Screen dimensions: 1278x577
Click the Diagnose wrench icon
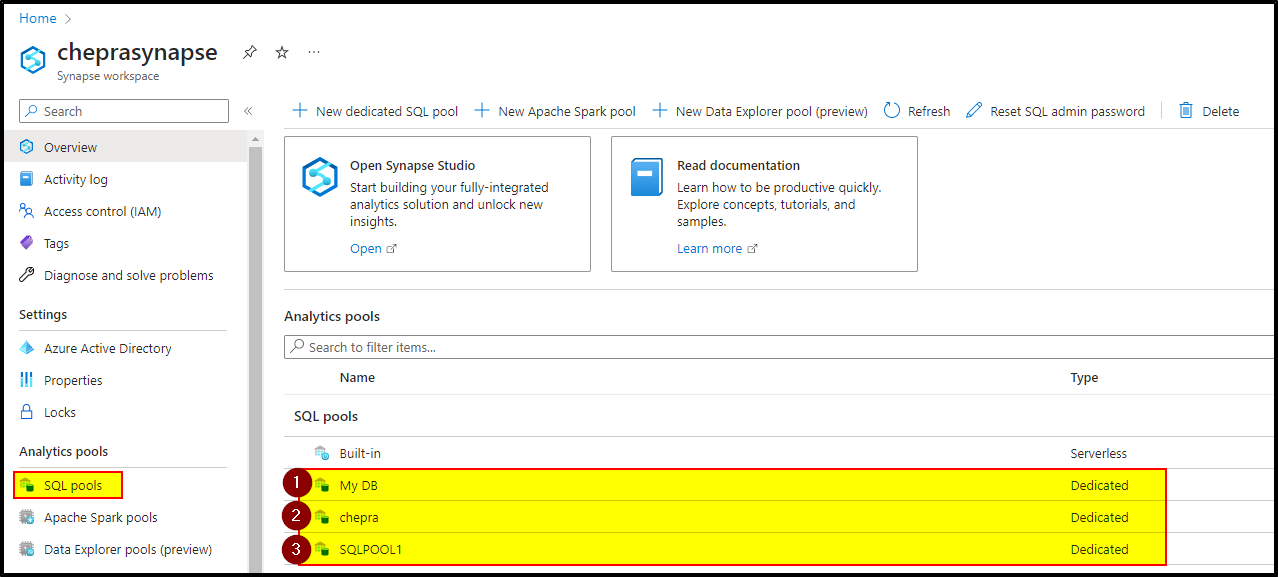point(27,275)
